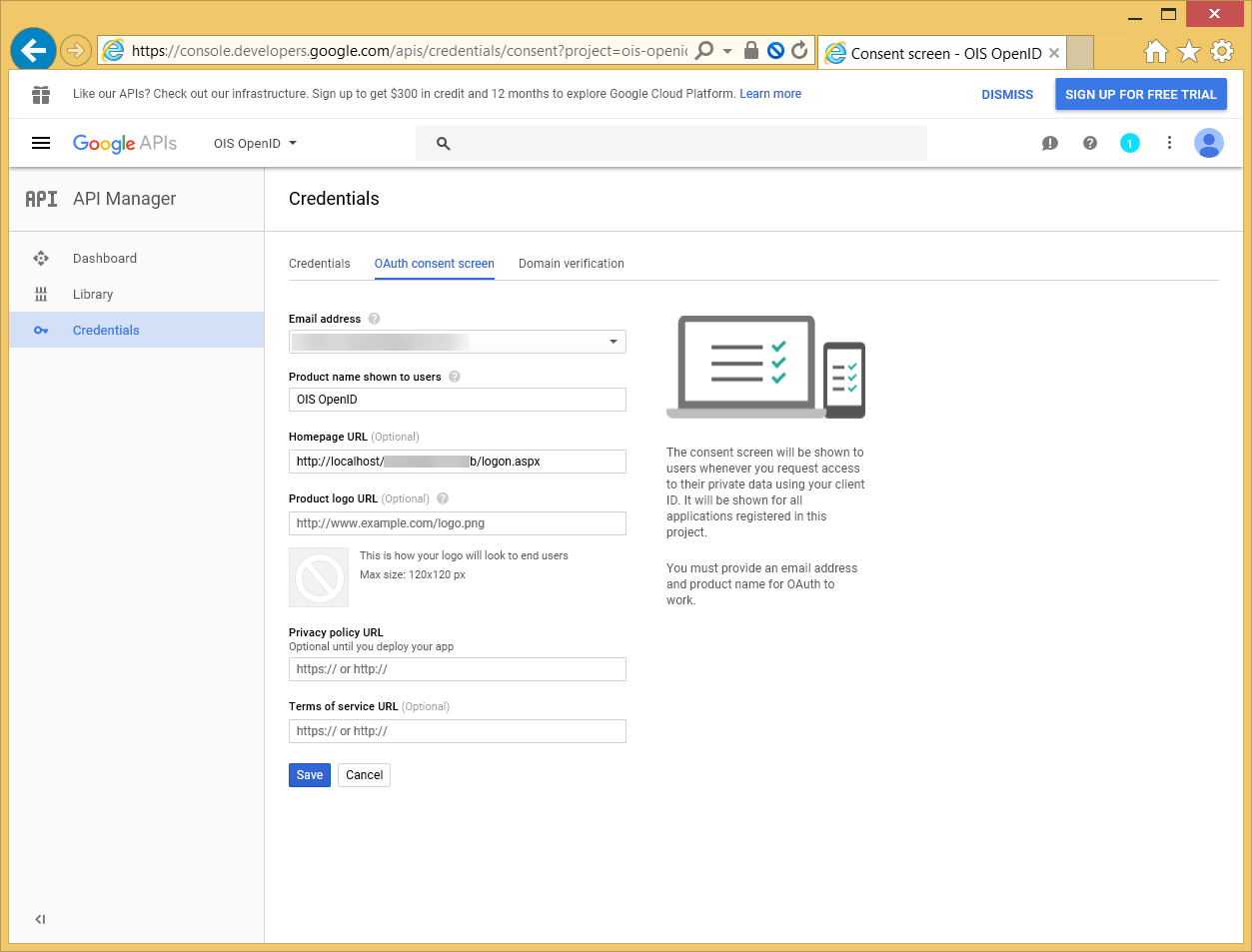Refresh the page with the reload icon

799,50
